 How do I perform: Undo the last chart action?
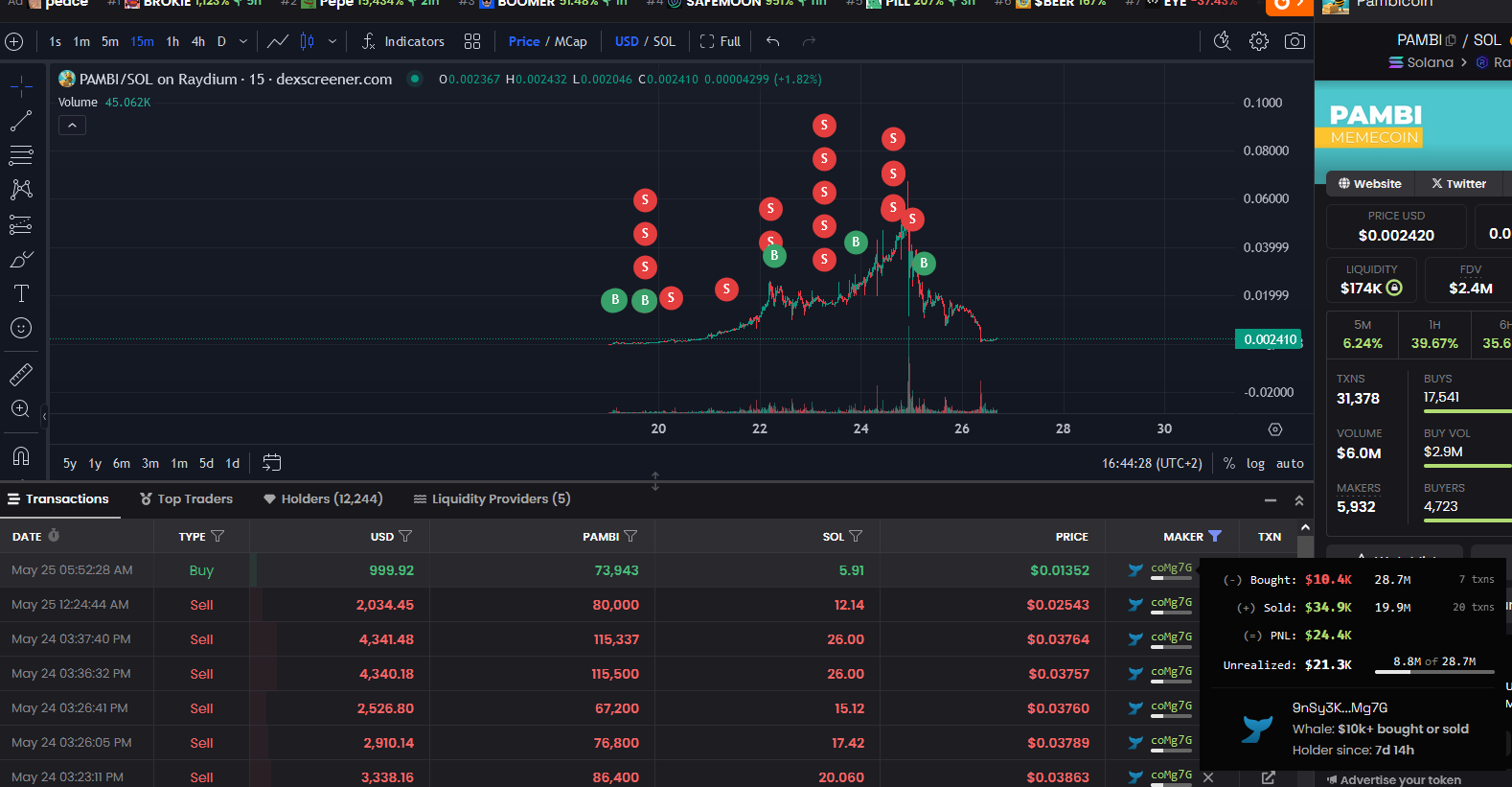(772, 41)
